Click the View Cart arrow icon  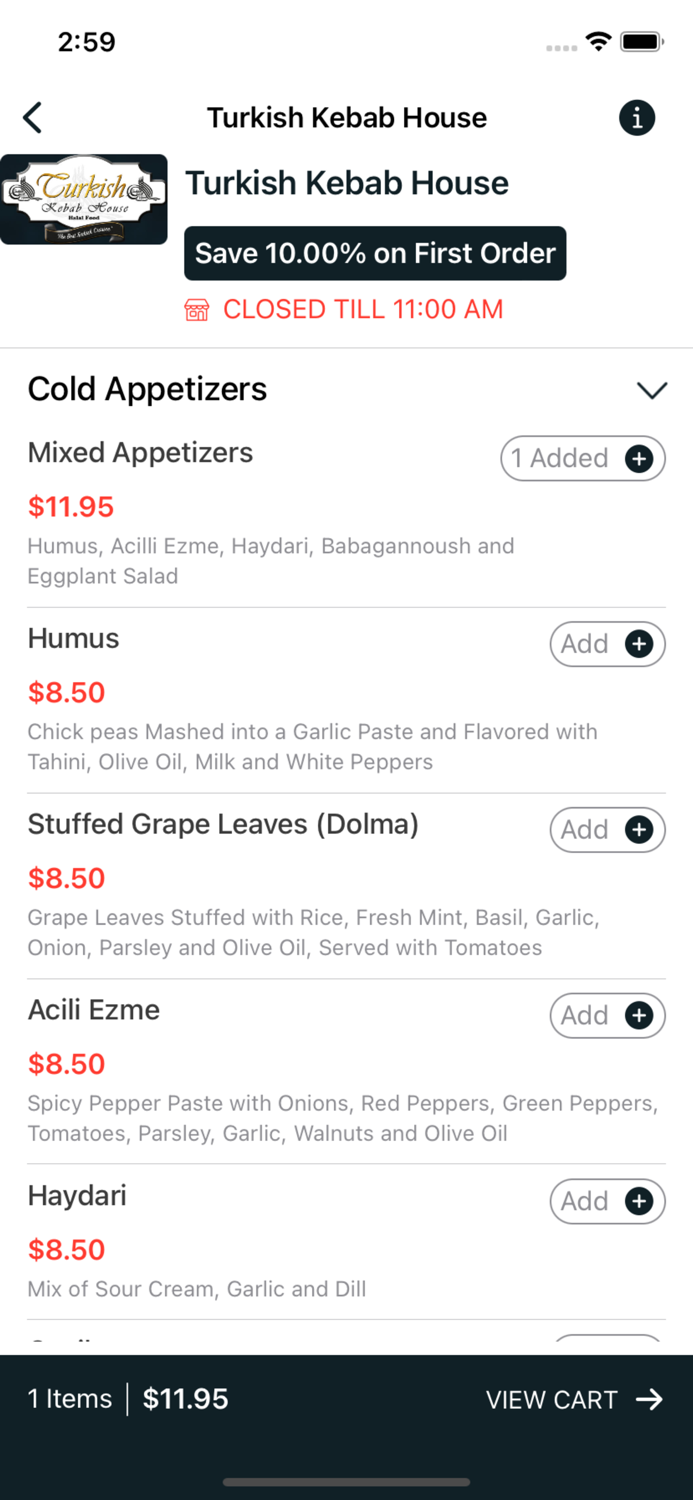650,1399
